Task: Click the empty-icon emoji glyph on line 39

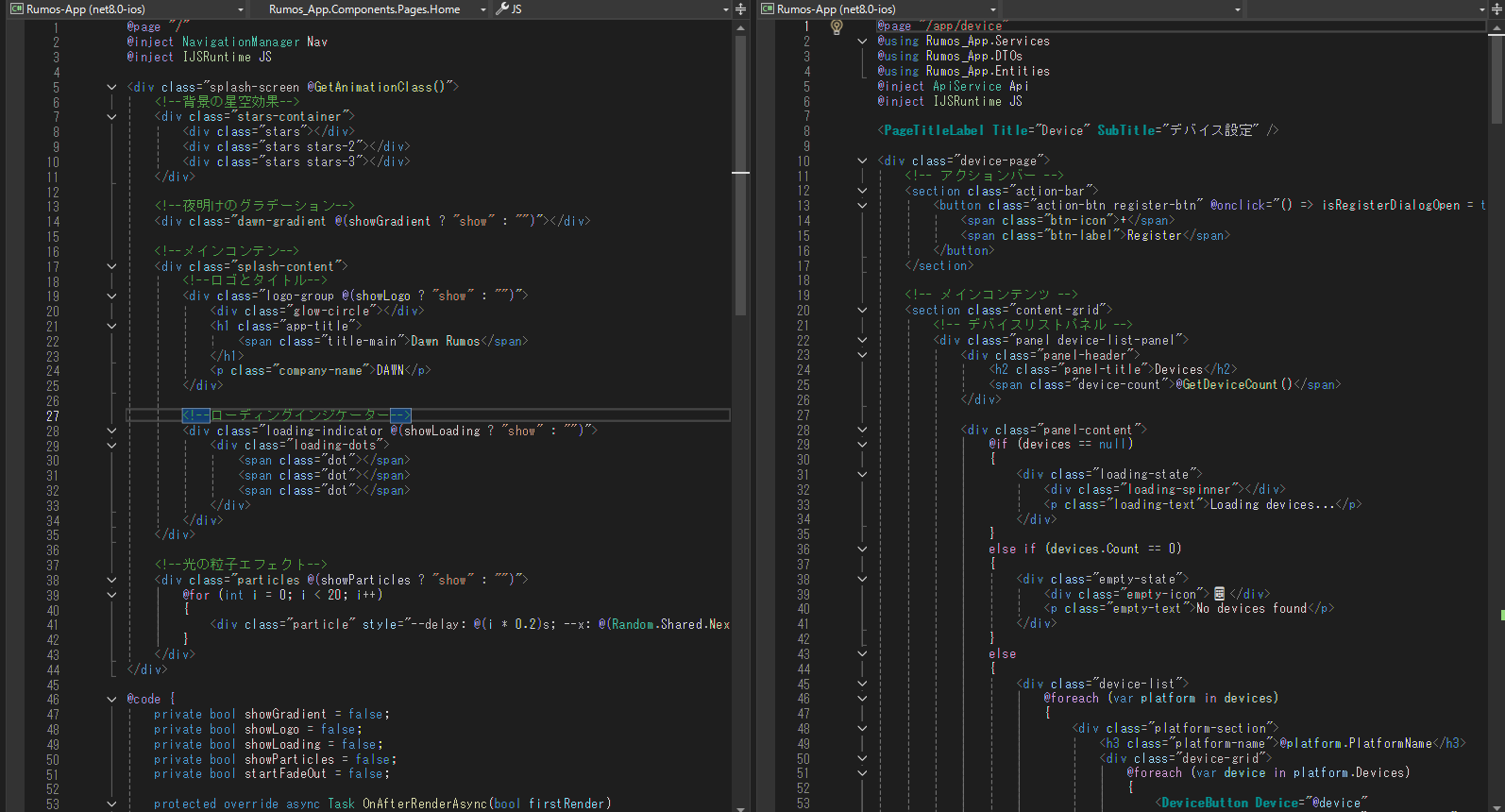Action: pyautogui.click(x=1219, y=594)
